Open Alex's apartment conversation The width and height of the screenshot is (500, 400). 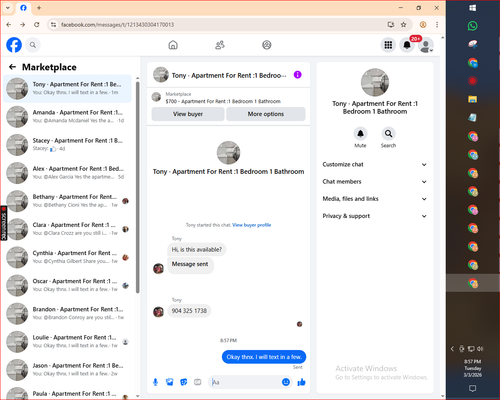coord(68,173)
